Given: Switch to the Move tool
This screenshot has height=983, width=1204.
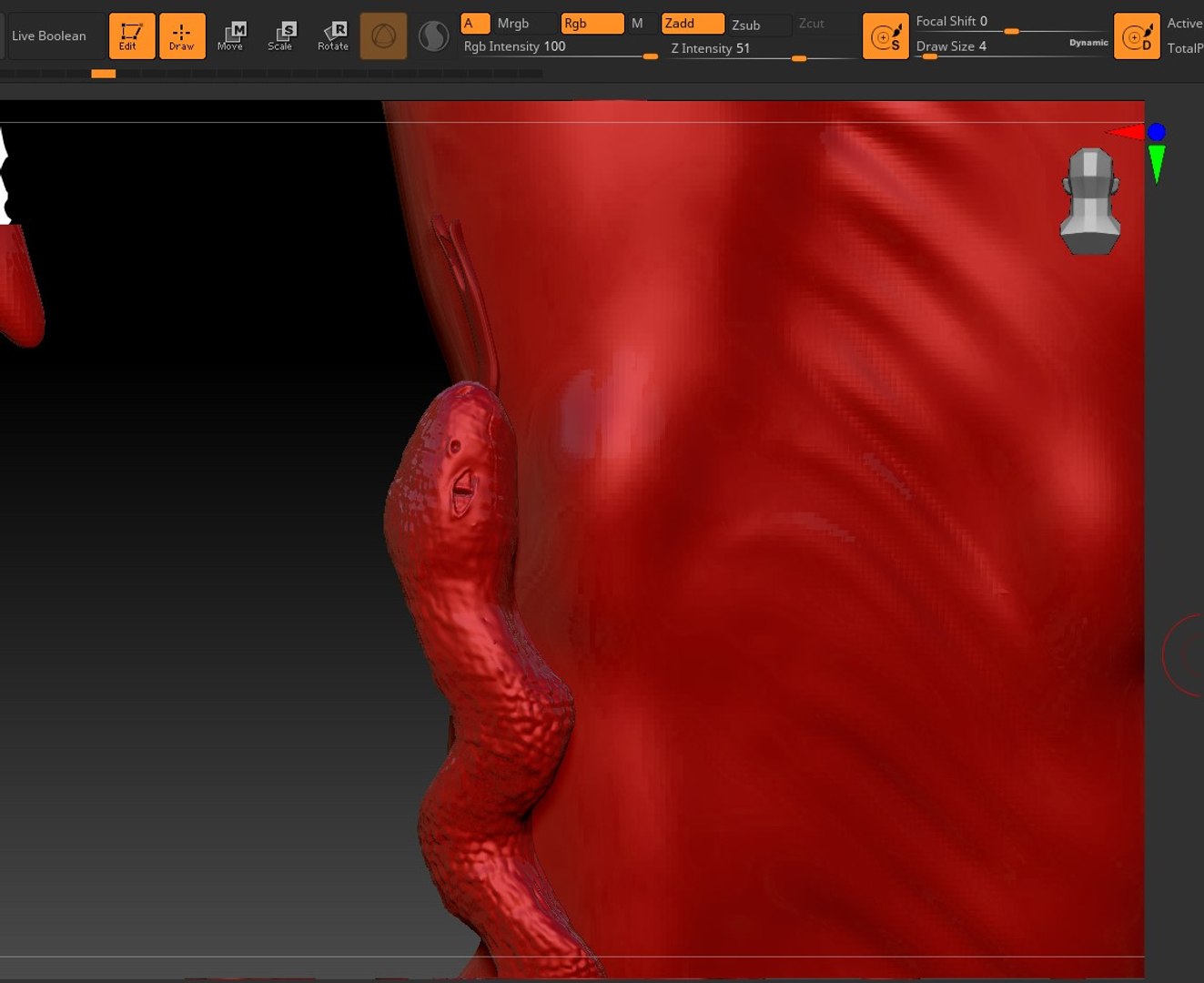Looking at the screenshot, I should (231, 35).
